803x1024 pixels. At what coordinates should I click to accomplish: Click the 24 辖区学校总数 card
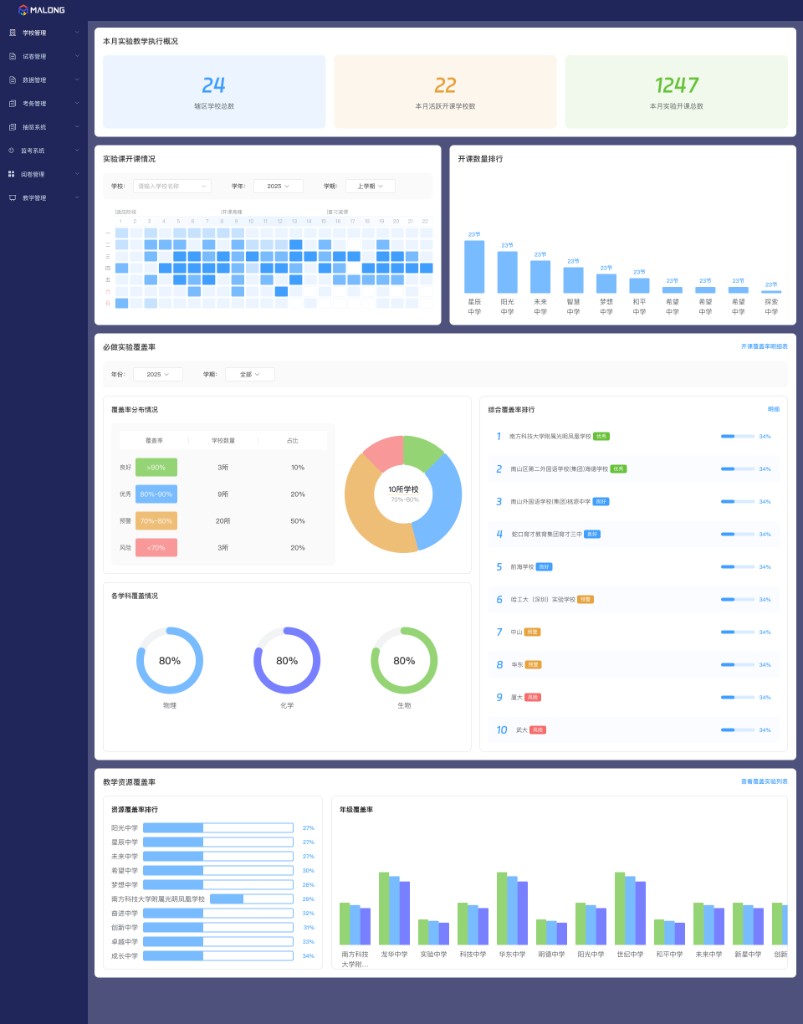(x=214, y=91)
